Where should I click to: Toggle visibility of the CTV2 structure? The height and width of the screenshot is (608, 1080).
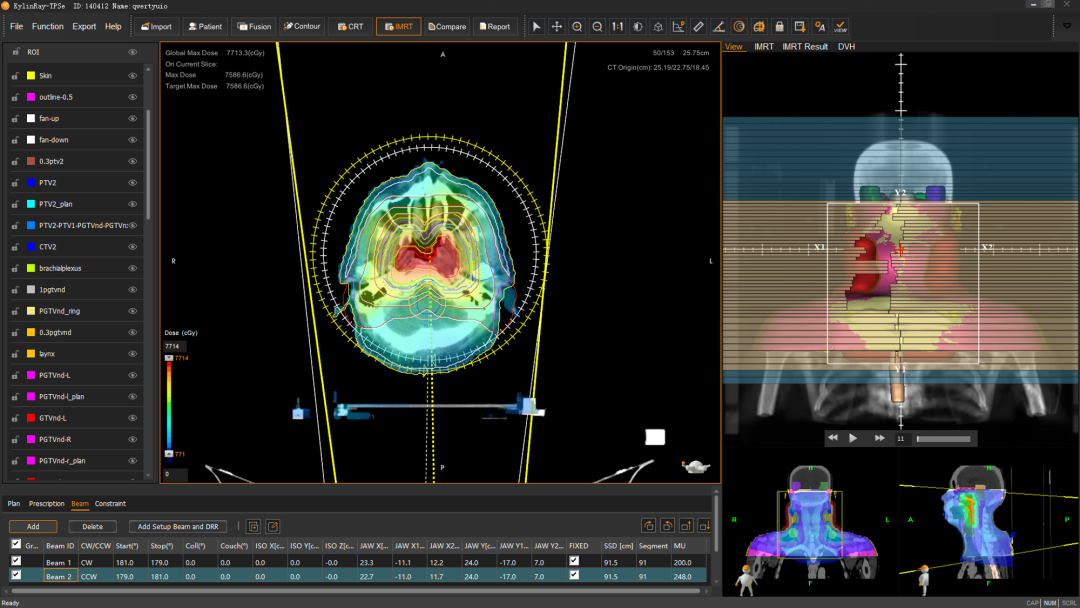[132, 246]
